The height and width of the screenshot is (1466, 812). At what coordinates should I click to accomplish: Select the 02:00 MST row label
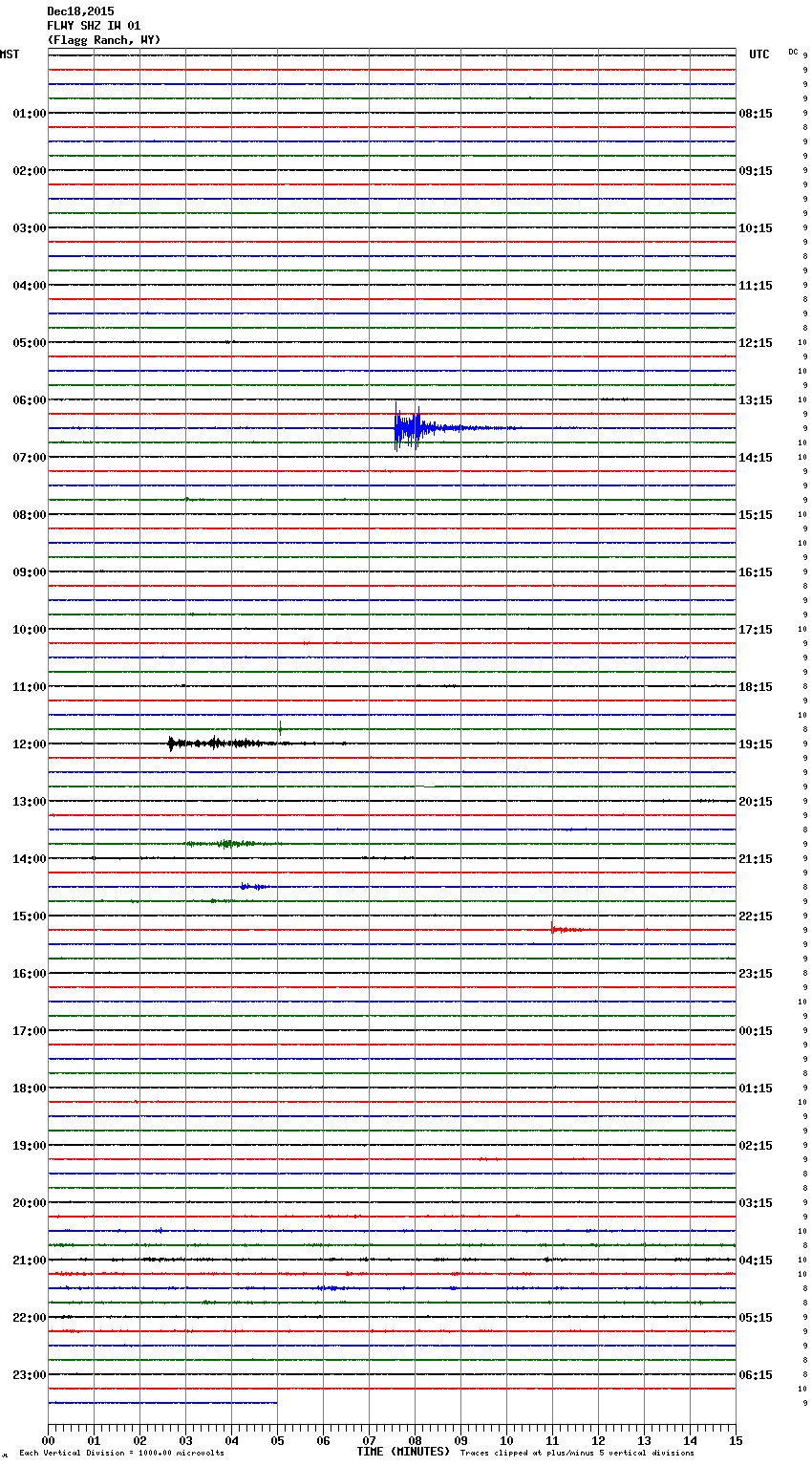(30, 171)
